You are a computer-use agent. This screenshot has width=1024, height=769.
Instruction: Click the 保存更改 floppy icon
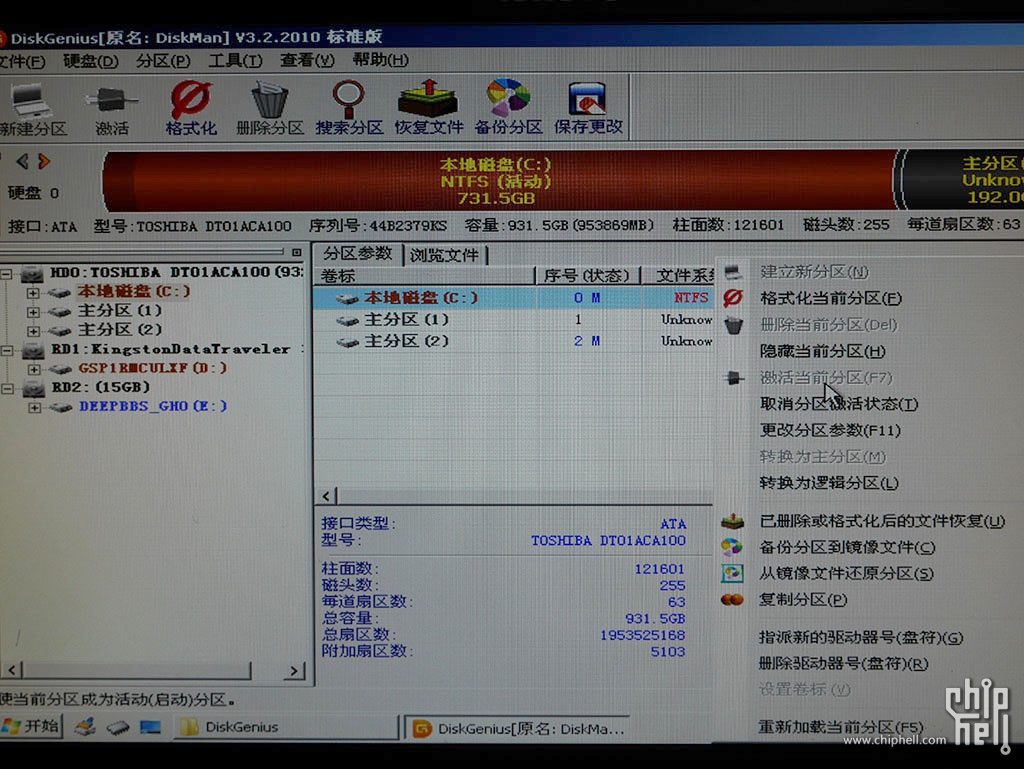[x=587, y=99]
